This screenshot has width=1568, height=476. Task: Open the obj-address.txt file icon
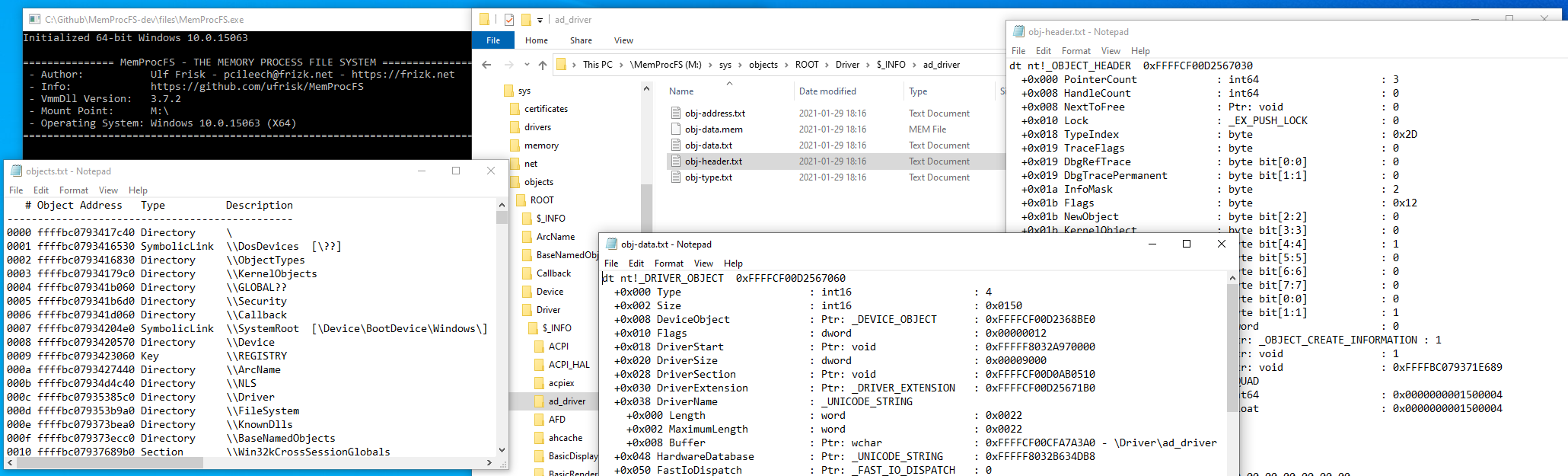[675, 113]
